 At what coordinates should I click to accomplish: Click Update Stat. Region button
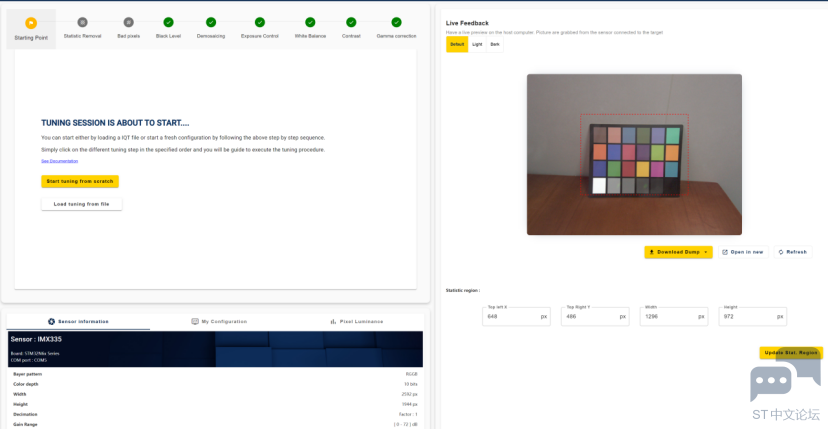[x=791, y=353]
